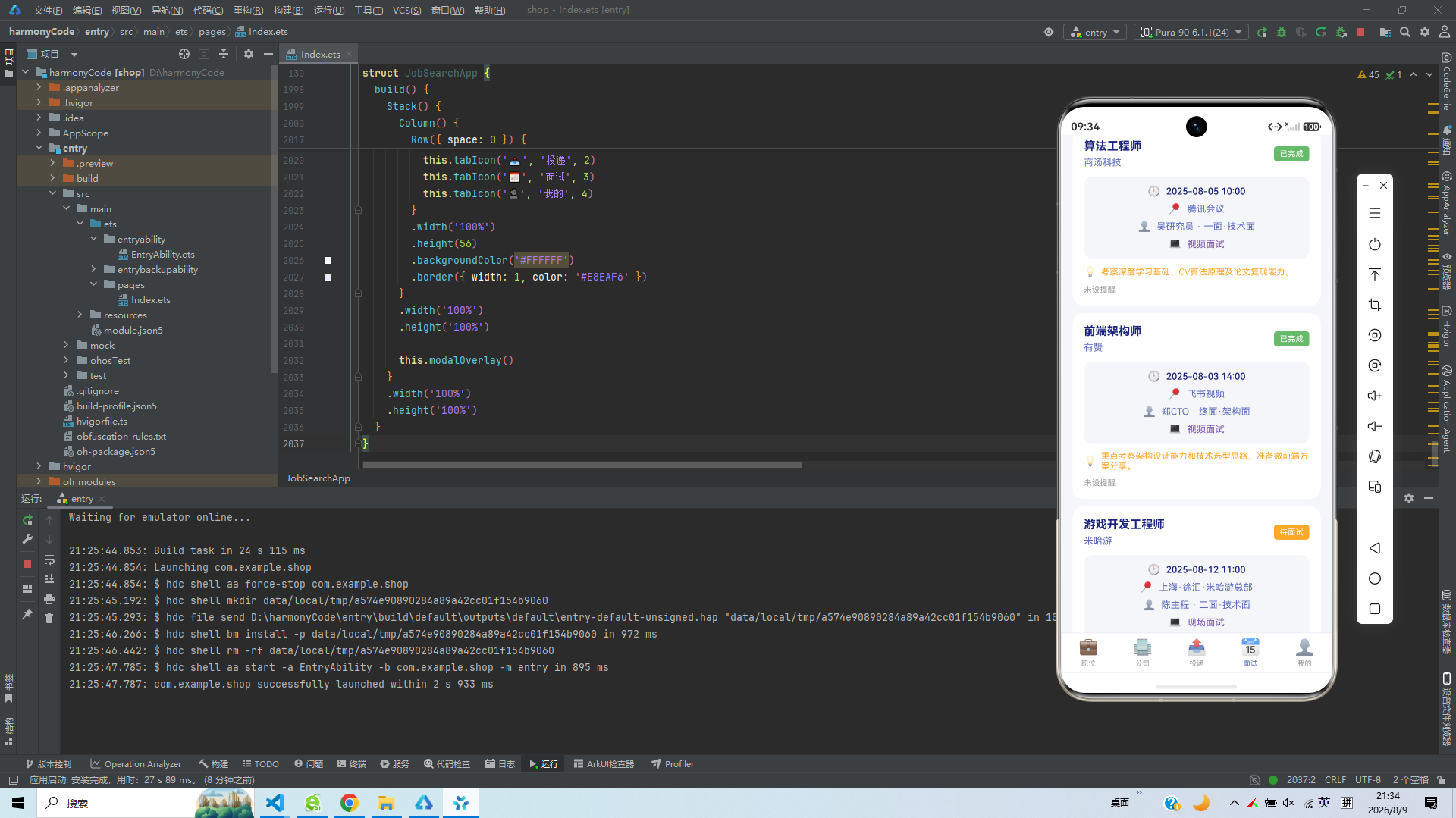Expand the ohosTest folder
The image size is (1456, 818).
[66, 360]
